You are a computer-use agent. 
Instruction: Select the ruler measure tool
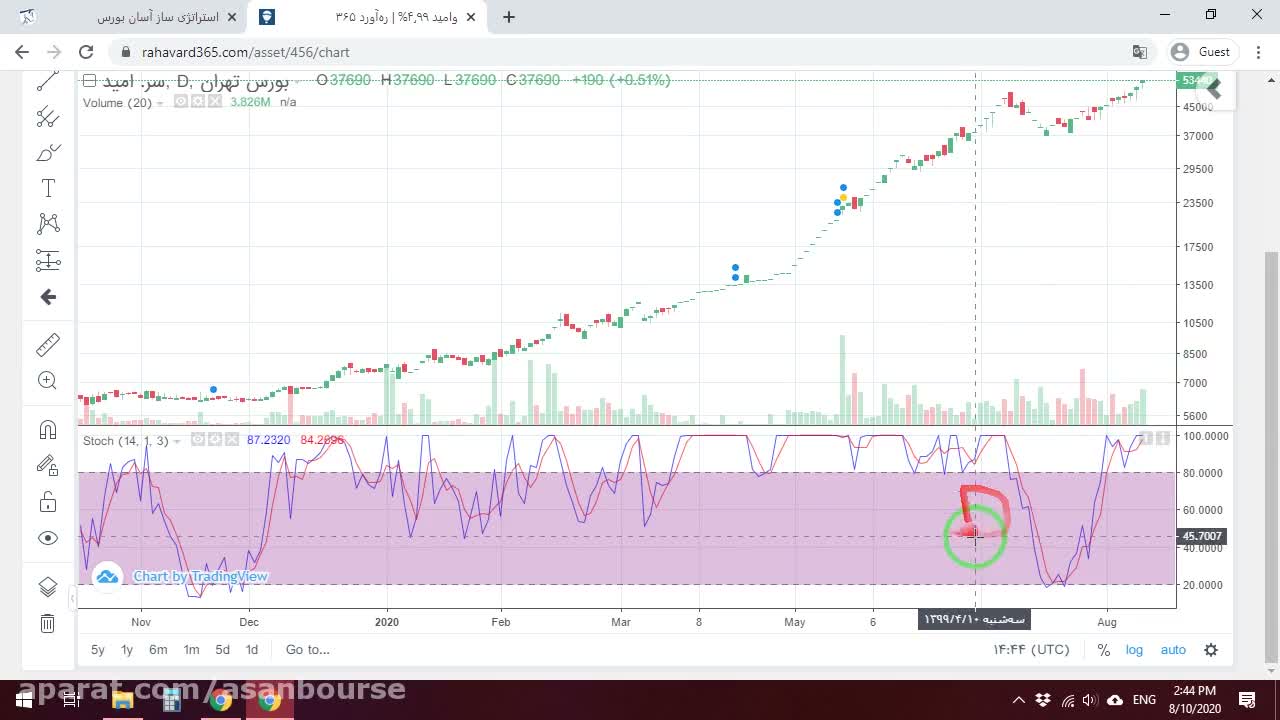point(47,345)
